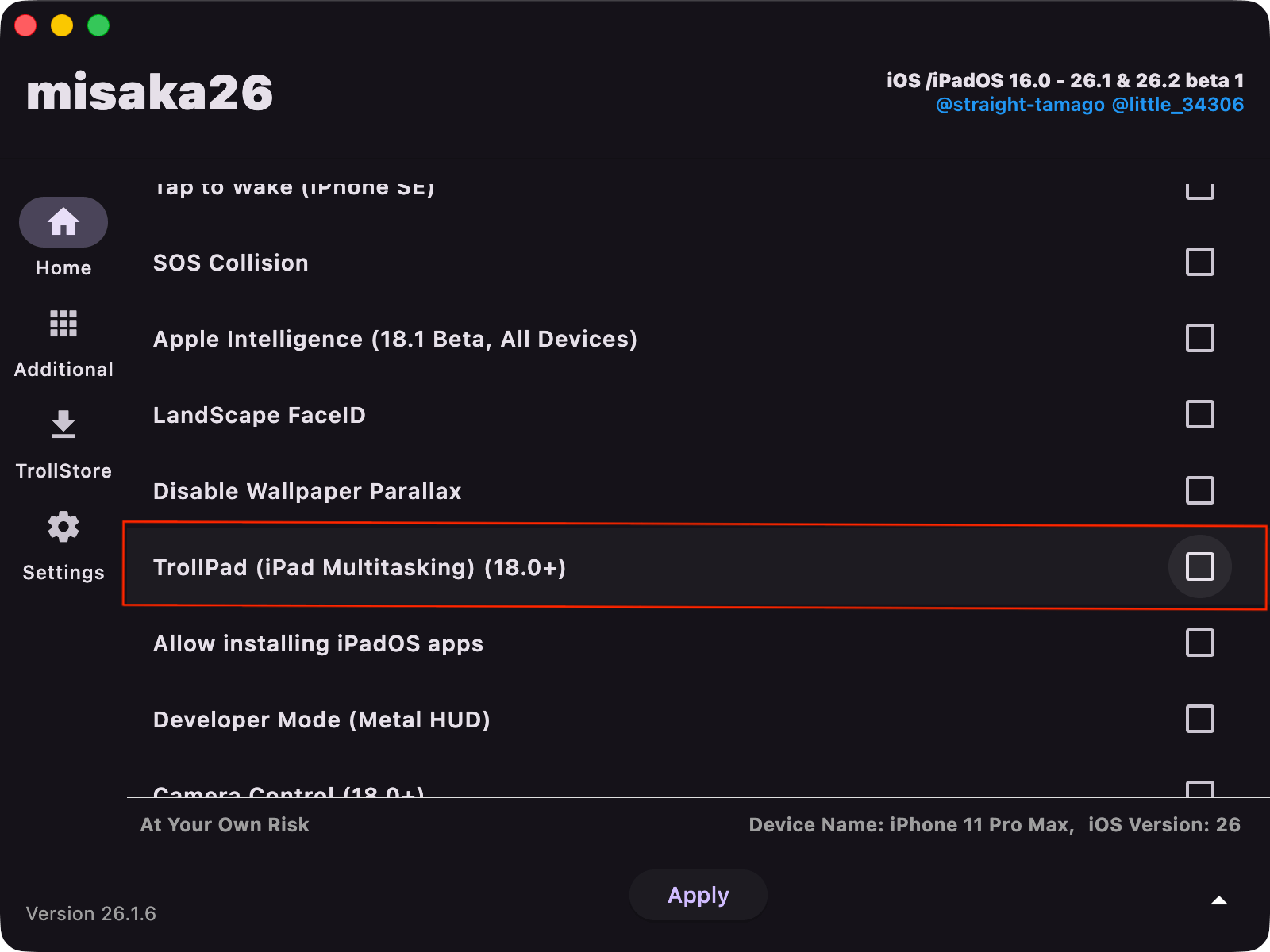1270x952 pixels.
Task: Enable Apple Intelligence checkbox
Action: pyautogui.click(x=1199, y=338)
